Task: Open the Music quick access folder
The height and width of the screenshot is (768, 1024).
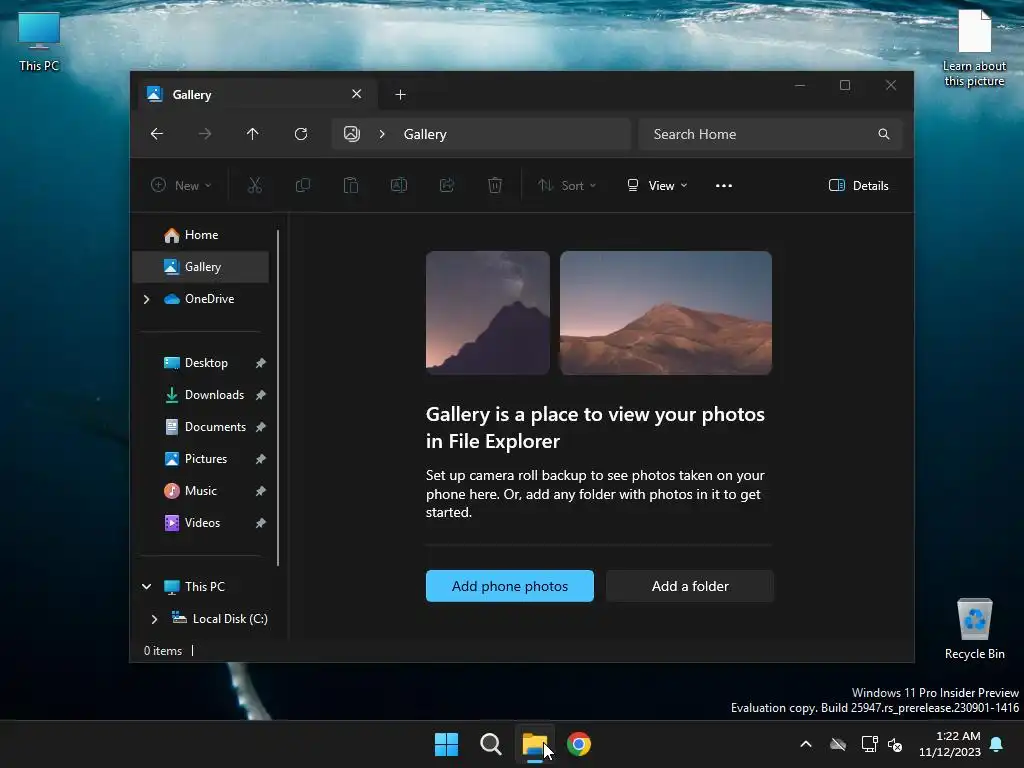Action: pyautogui.click(x=200, y=490)
